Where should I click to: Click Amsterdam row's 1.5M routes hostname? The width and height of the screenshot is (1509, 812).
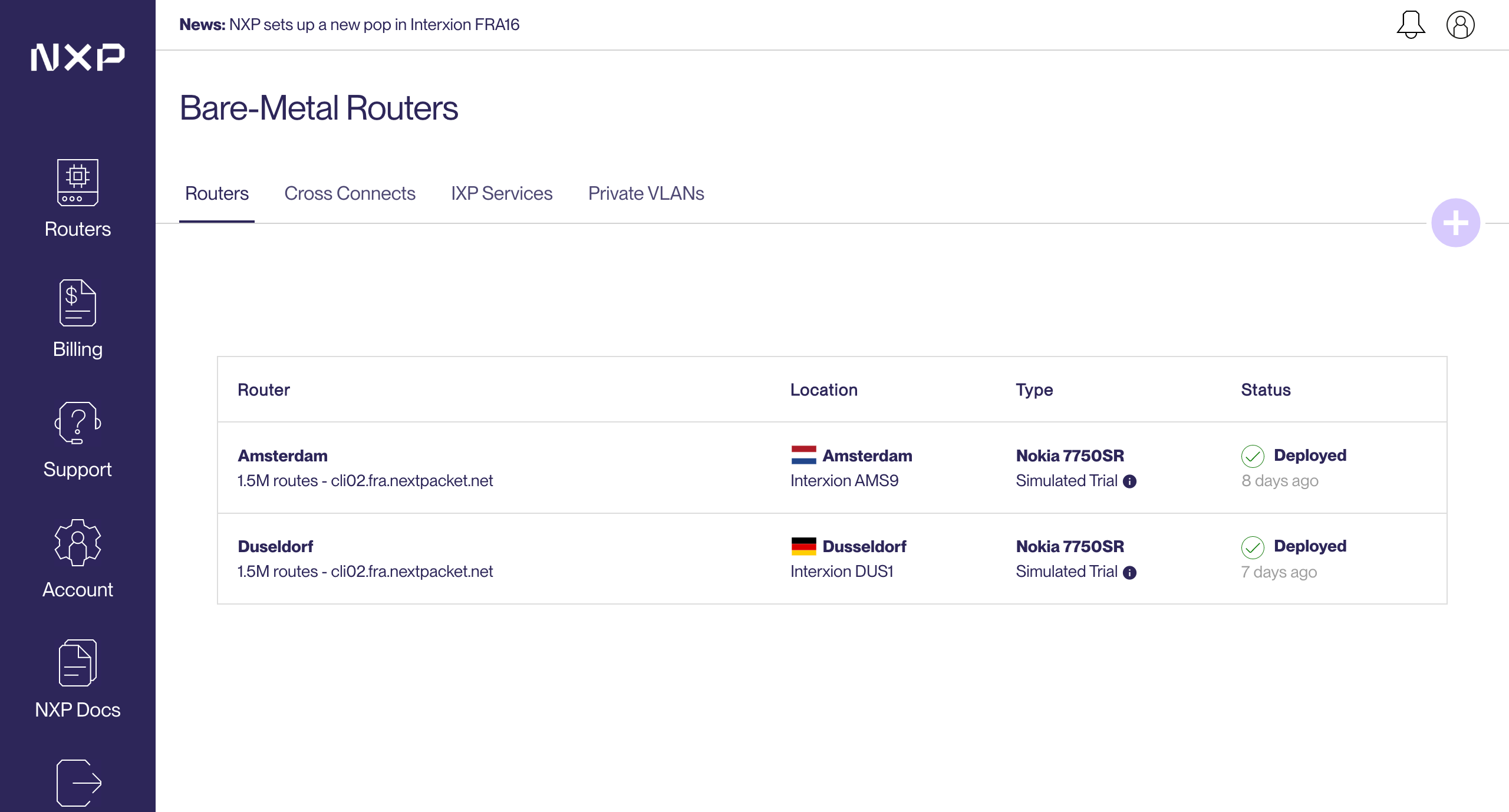365,481
